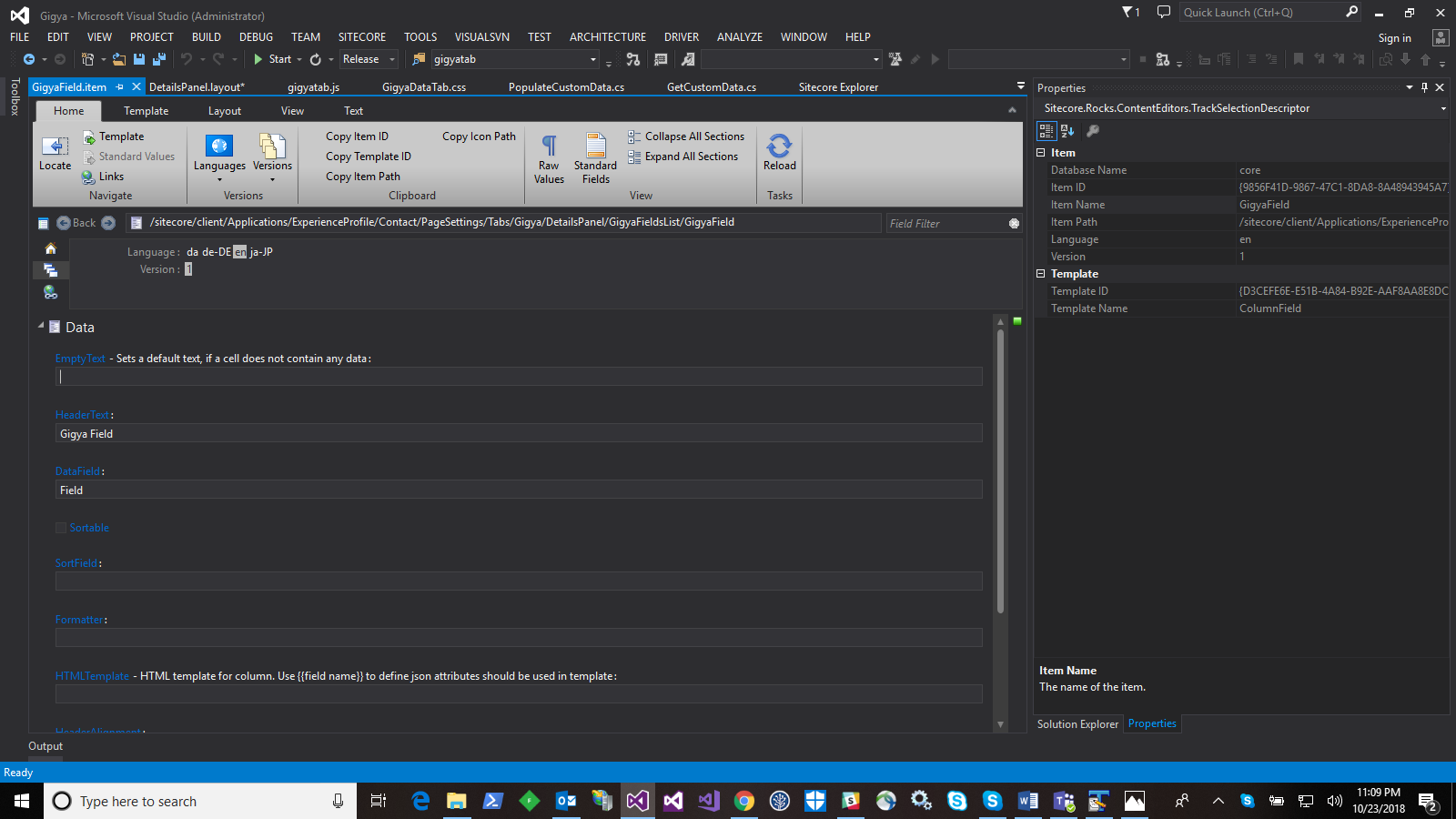Open File Explorer from the taskbar
This screenshot has height=819, width=1456.
(456, 801)
